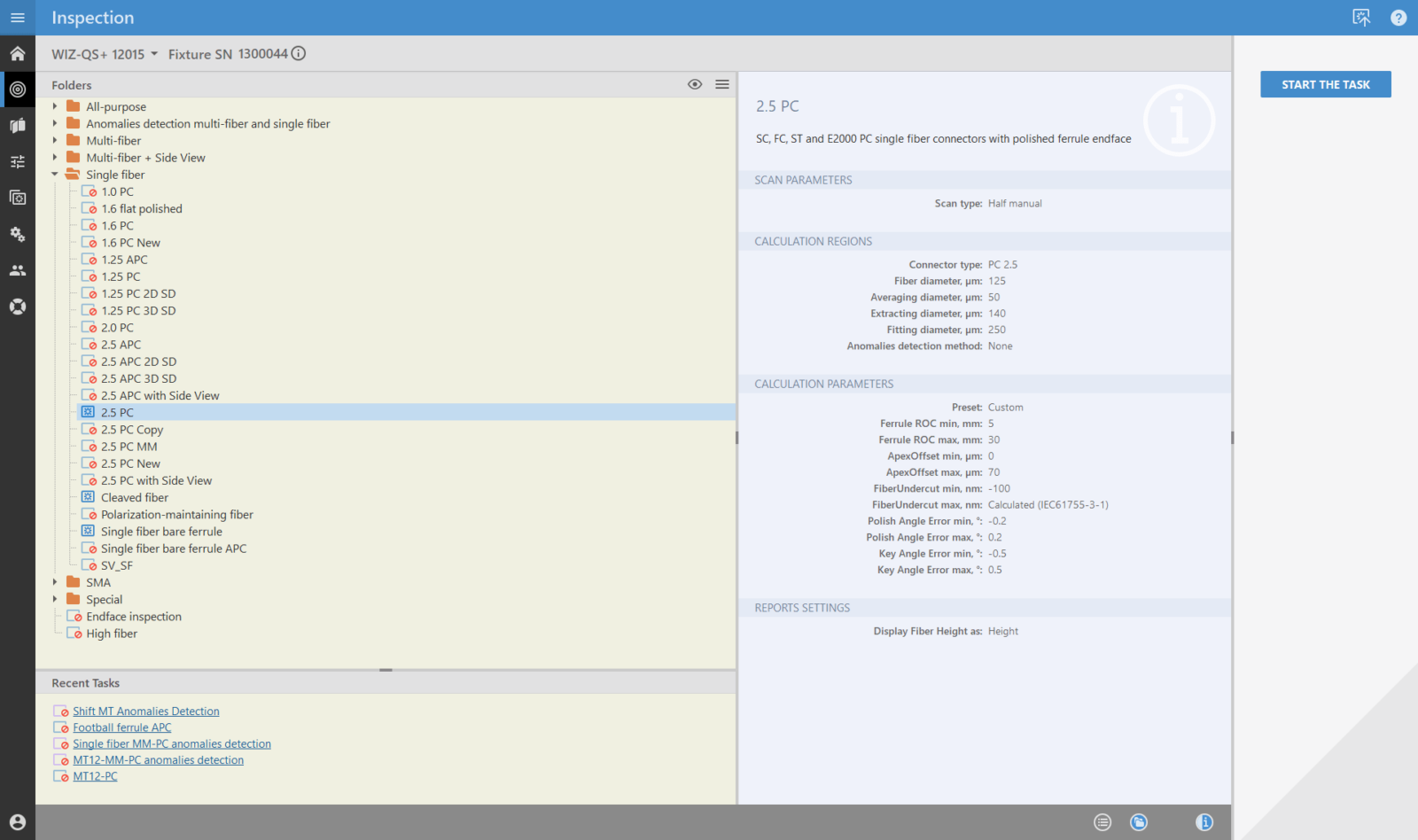Image resolution: width=1418 pixels, height=840 pixels.
Task: Open the hamburger menu at top left
Action: pos(17,18)
